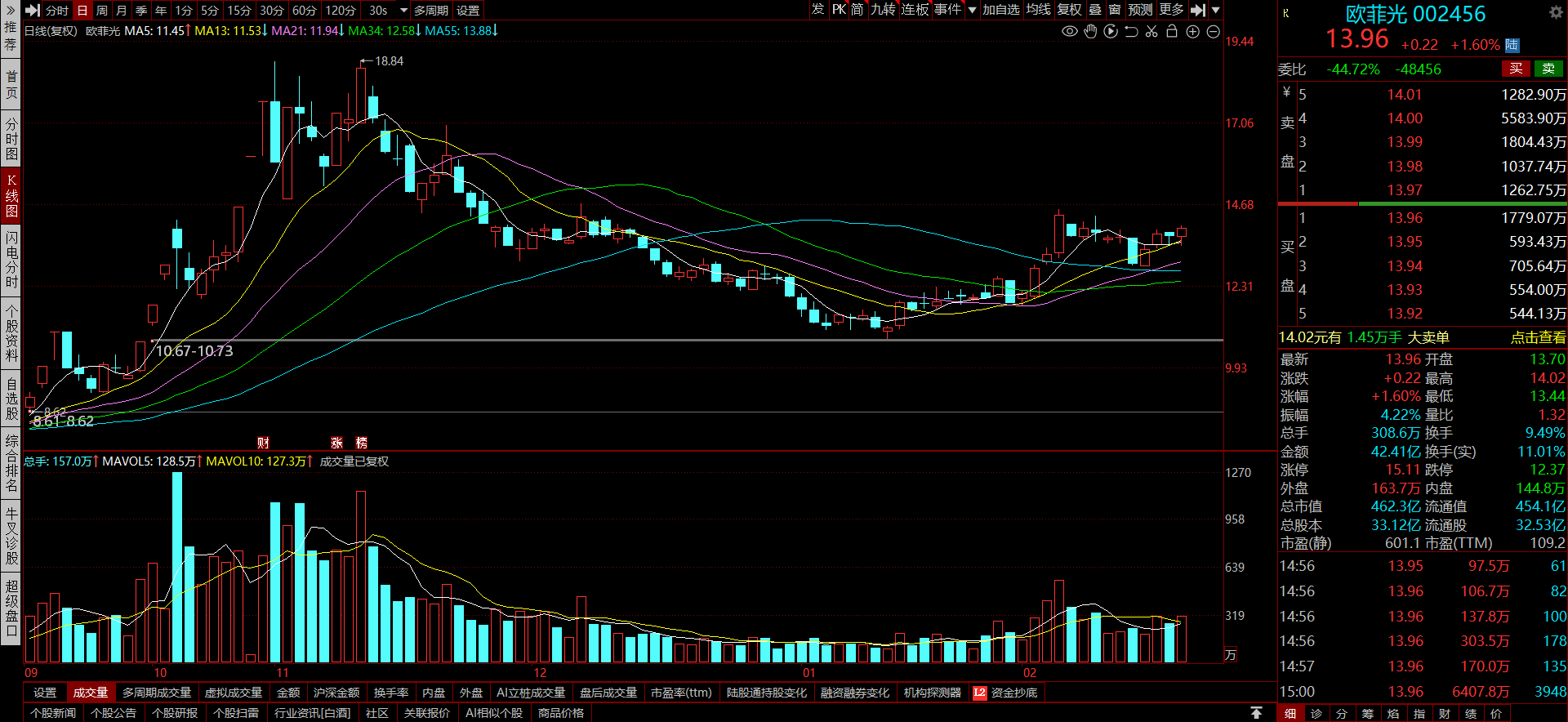Switch to the 分时 intraday period
Image resolution: width=1568 pixels, height=722 pixels.
coord(57,10)
